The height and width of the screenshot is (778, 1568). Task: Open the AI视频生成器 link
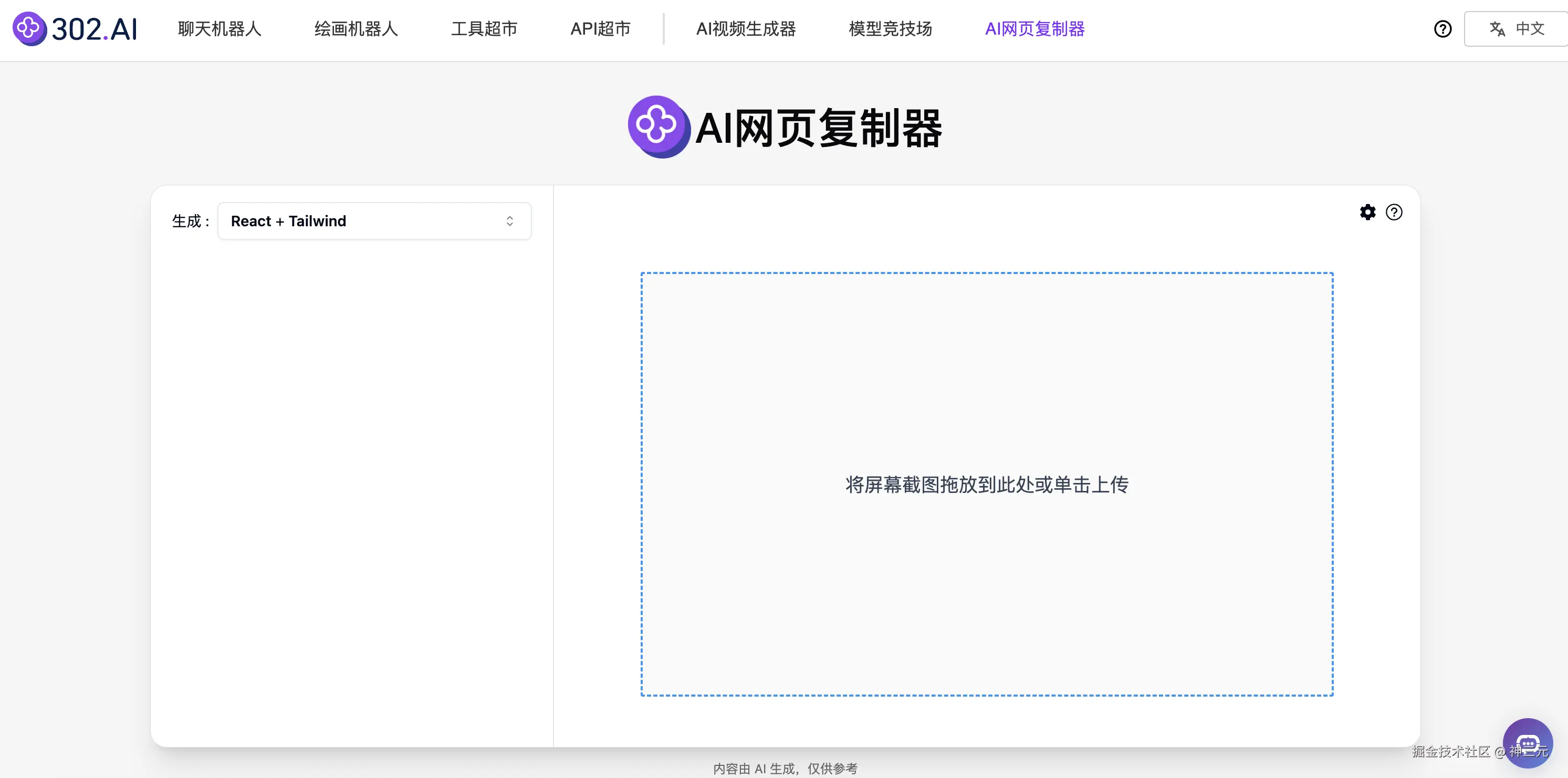746,28
